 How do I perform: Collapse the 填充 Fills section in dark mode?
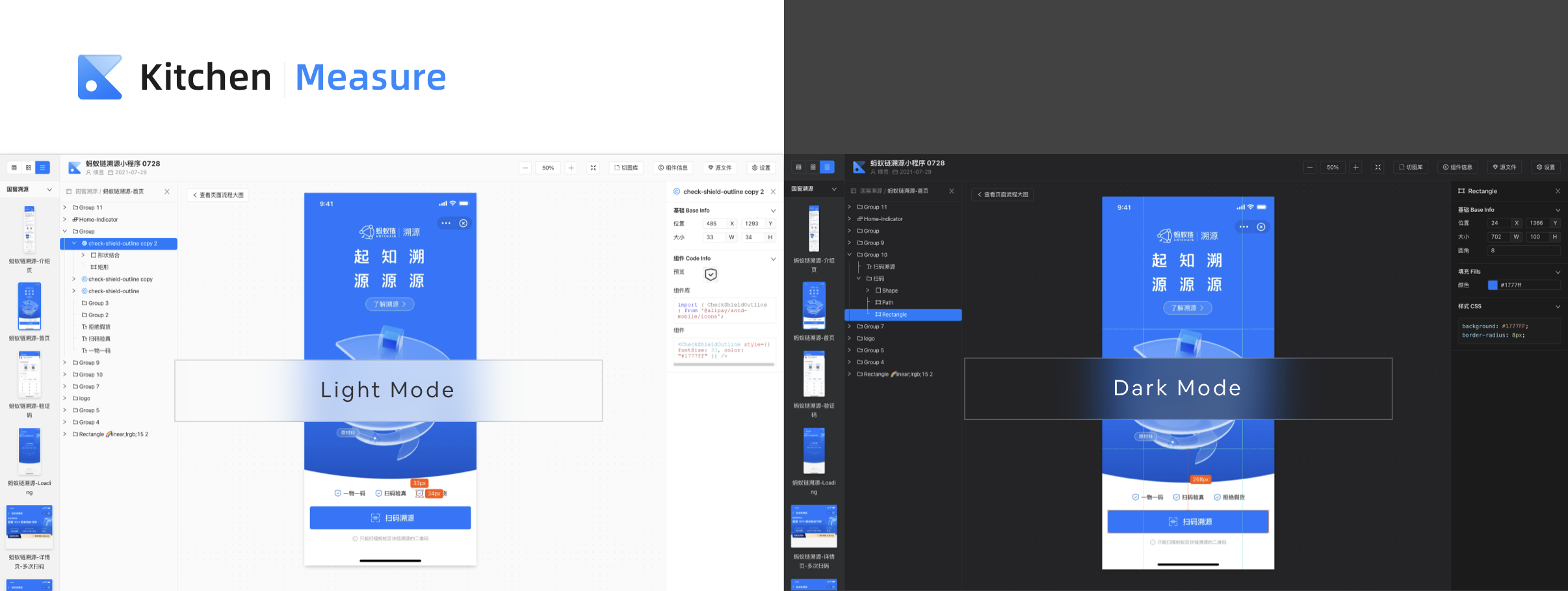[1558, 272]
